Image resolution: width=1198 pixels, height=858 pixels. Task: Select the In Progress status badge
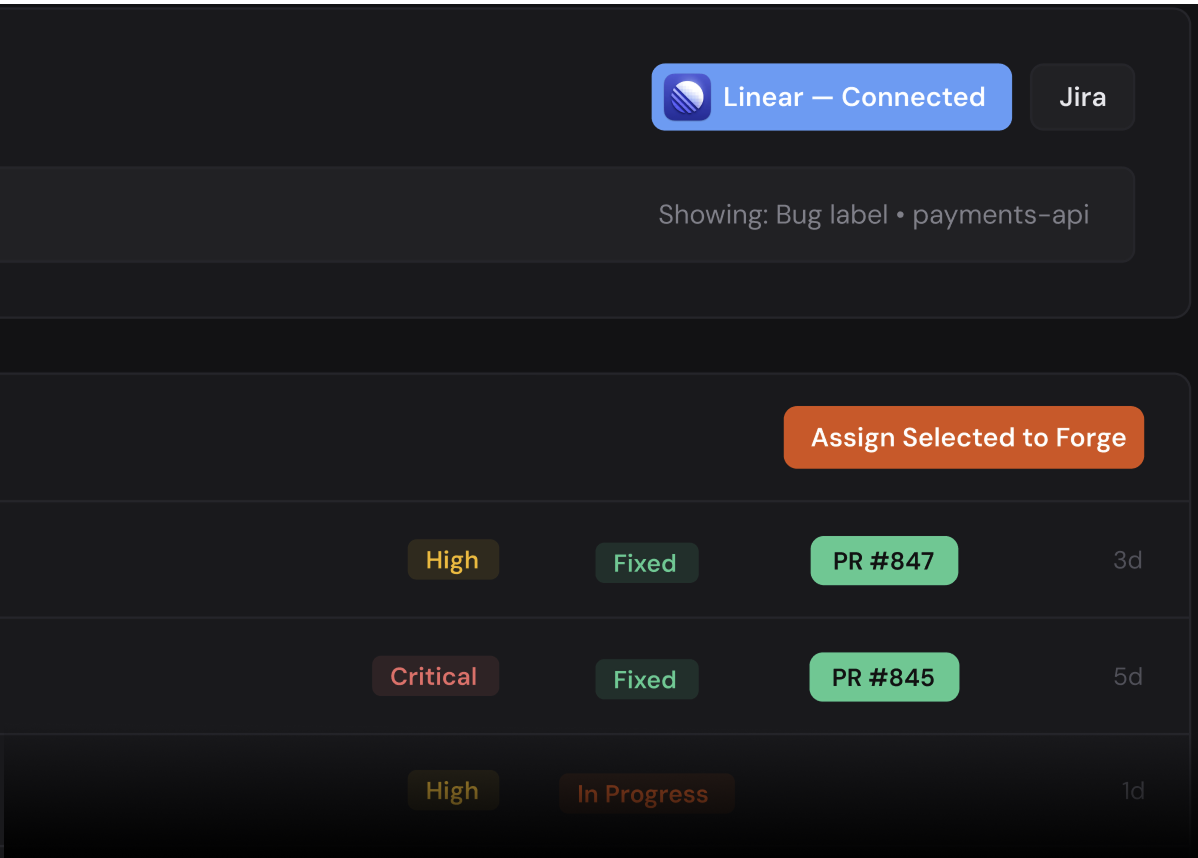tap(646, 793)
